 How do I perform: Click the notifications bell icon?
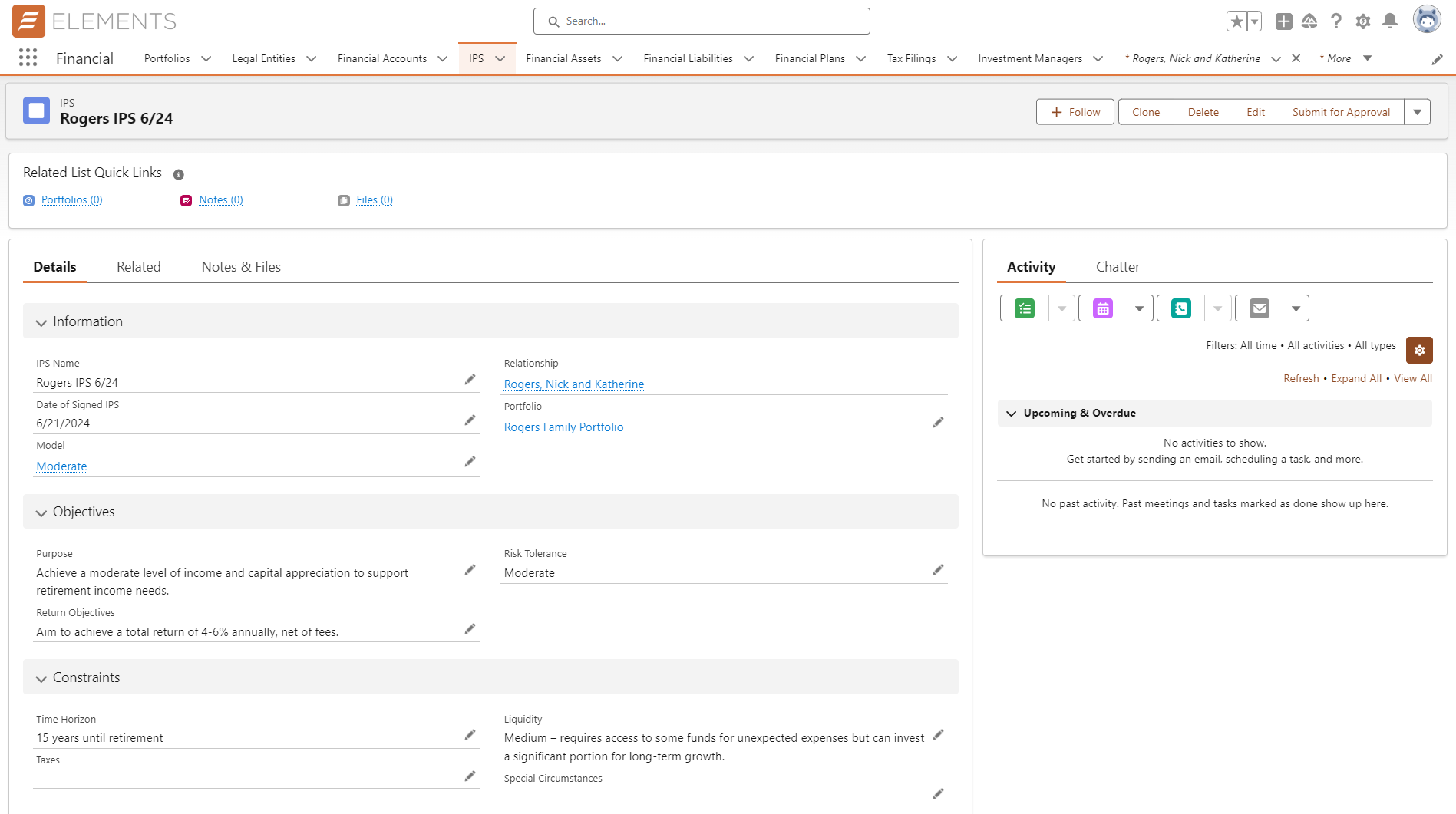coord(1389,21)
